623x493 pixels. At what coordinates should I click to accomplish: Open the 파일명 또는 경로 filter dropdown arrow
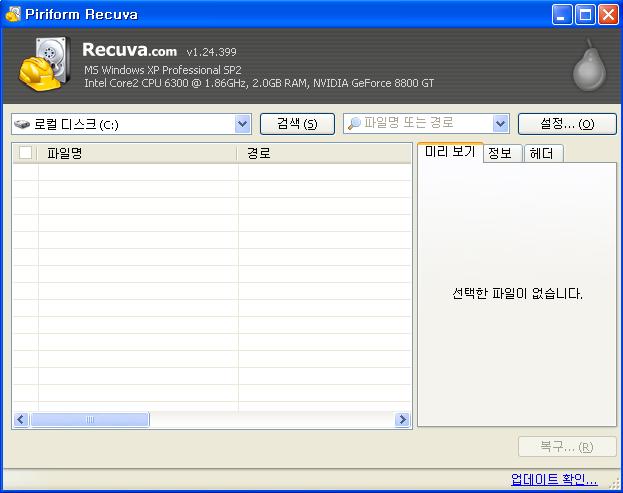[501, 124]
